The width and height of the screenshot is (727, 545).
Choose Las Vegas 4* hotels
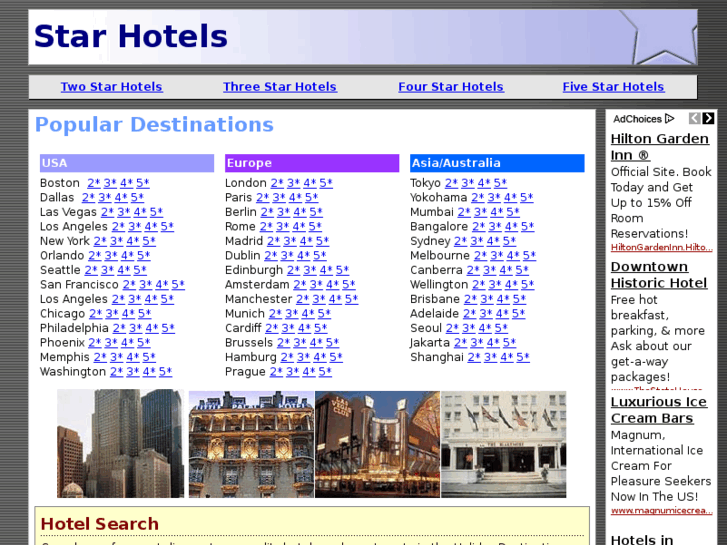tap(140, 212)
